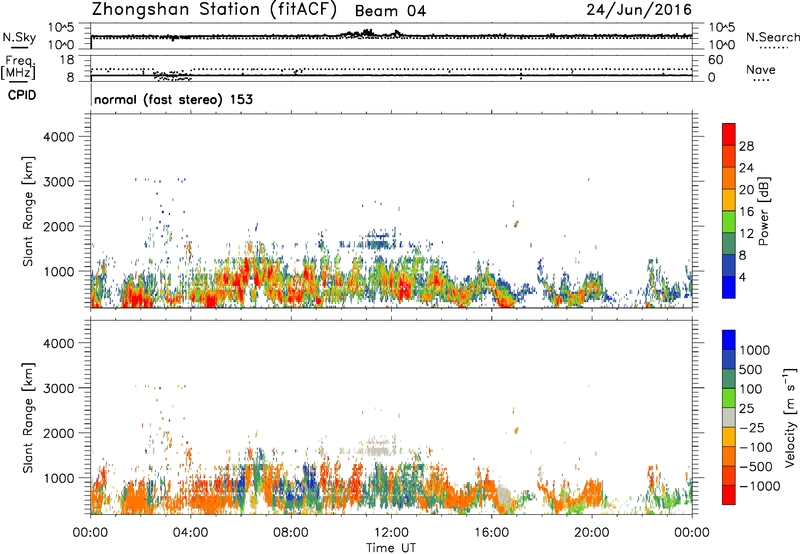This screenshot has height=554, width=800.
Task: Click the 20 label on power colorbar
Action: (x=746, y=190)
